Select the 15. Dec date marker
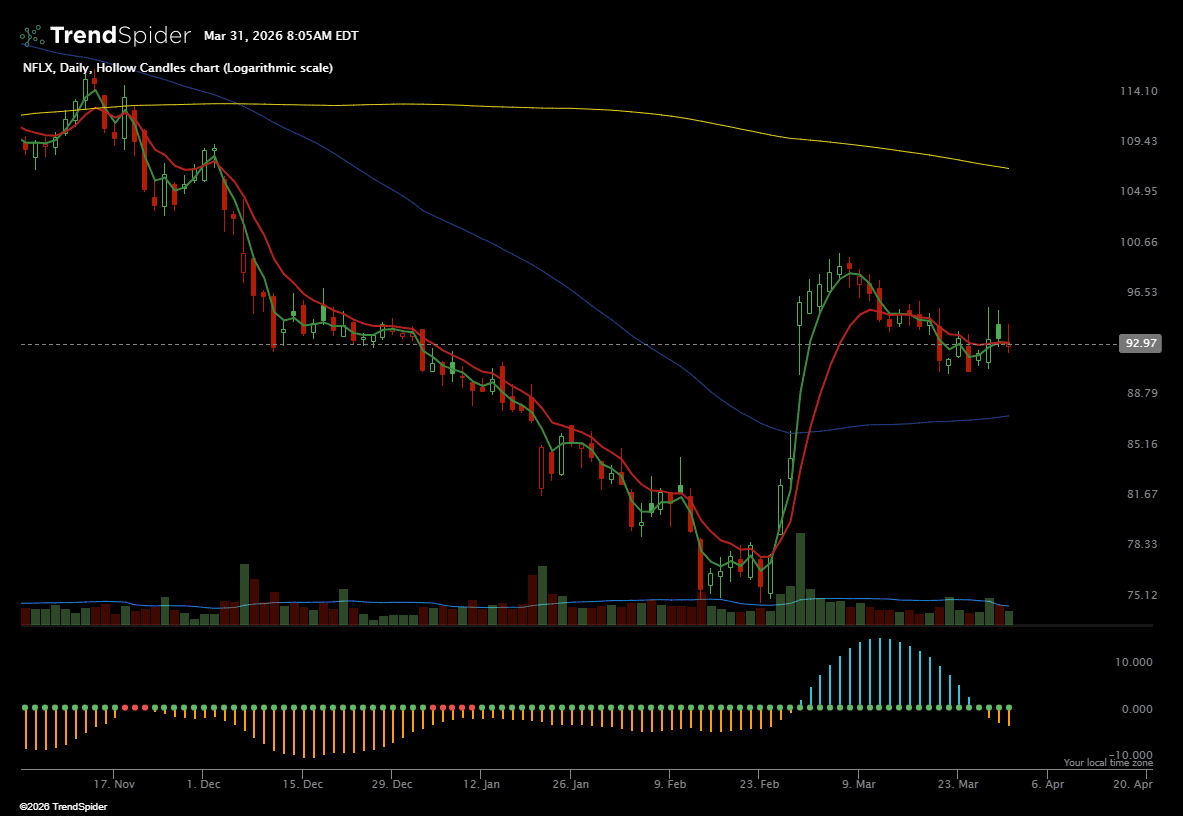This screenshot has width=1183, height=816. click(305, 785)
